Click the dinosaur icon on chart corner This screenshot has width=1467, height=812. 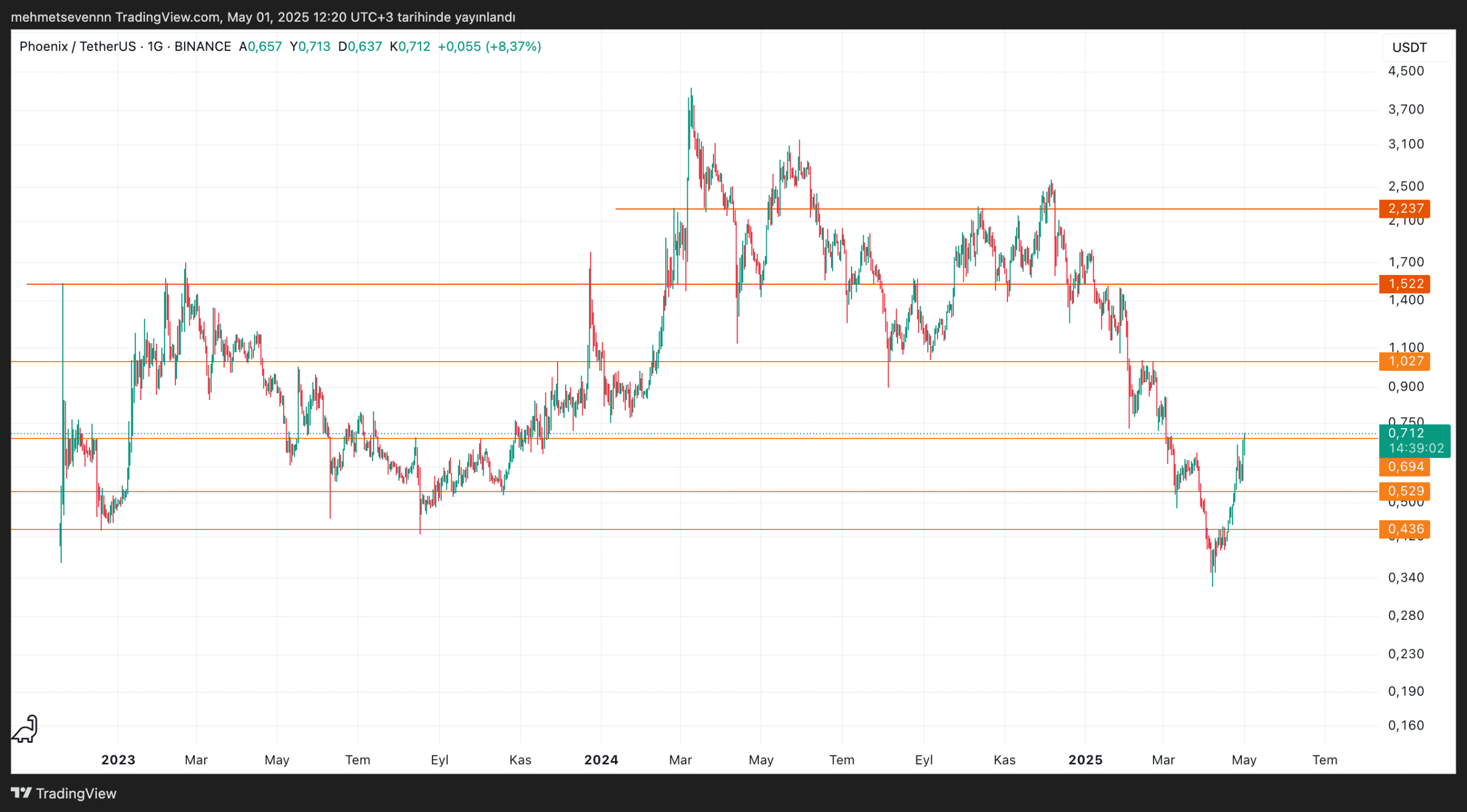click(25, 729)
